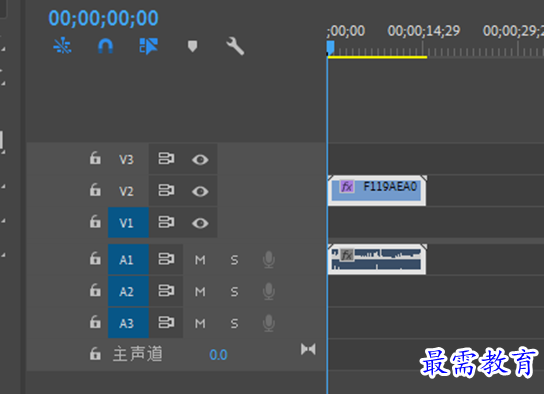Toggle sync lock for A3
Image resolution: width=544 pixels, height=394 pixels.
[167, 323]
